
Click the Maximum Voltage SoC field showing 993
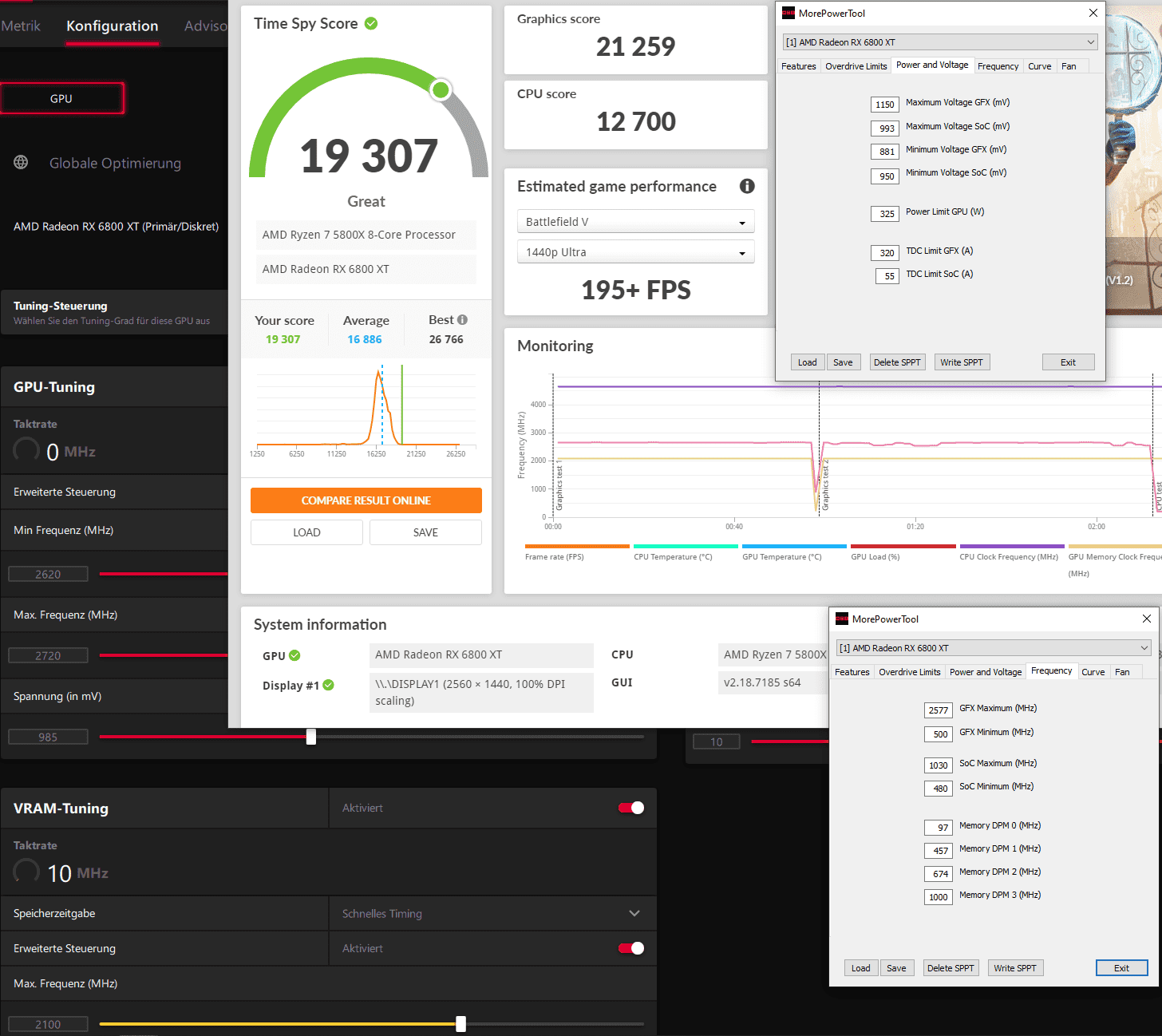887,129
